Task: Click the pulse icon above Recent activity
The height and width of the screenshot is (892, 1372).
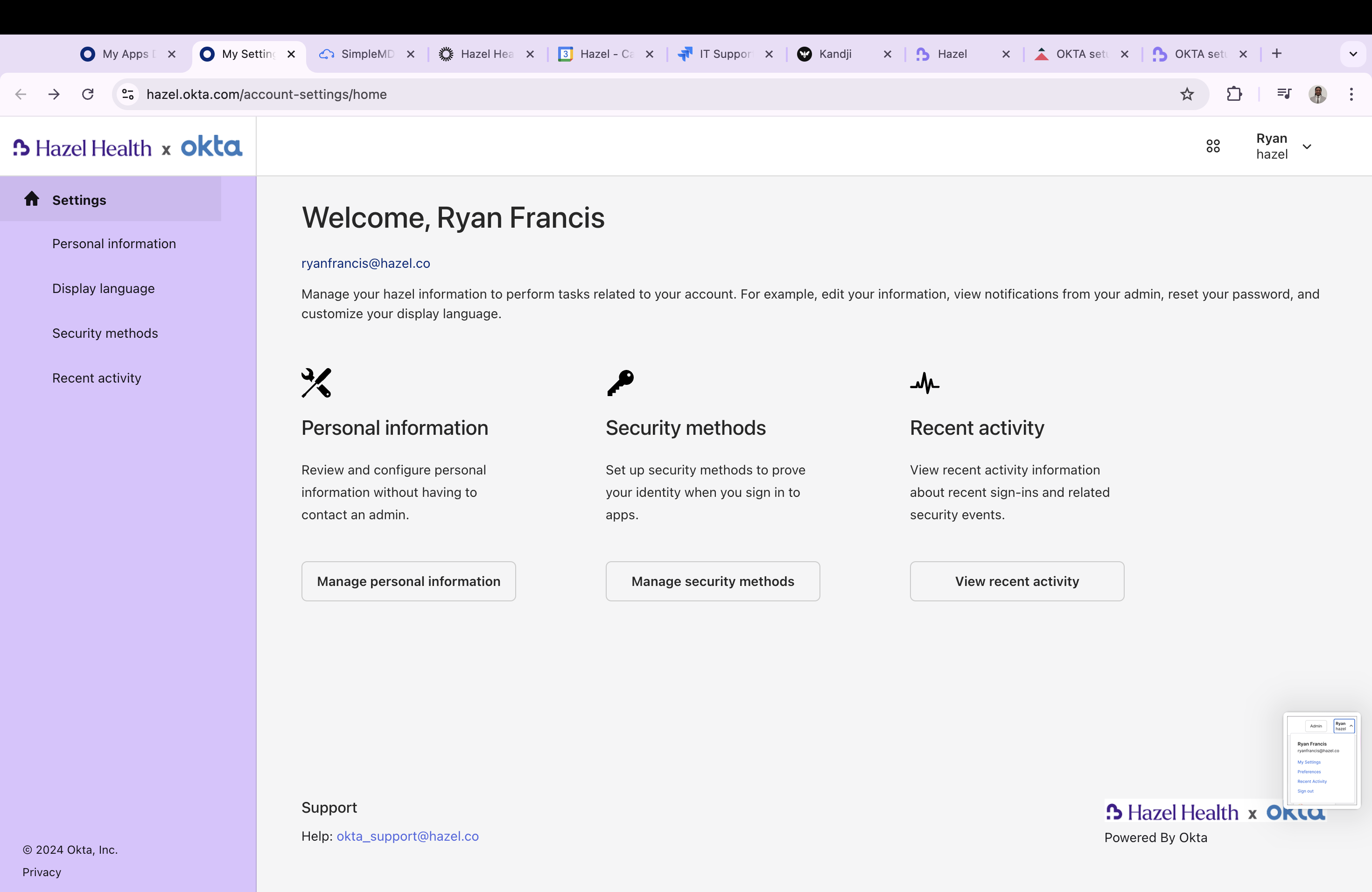Action: pos(924,383)
